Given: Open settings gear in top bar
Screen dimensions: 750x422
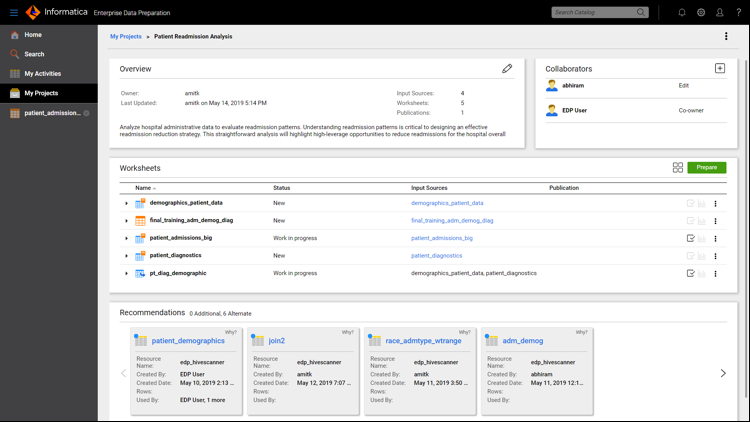Looking at the screenshot, I should (x=701, y=13).
